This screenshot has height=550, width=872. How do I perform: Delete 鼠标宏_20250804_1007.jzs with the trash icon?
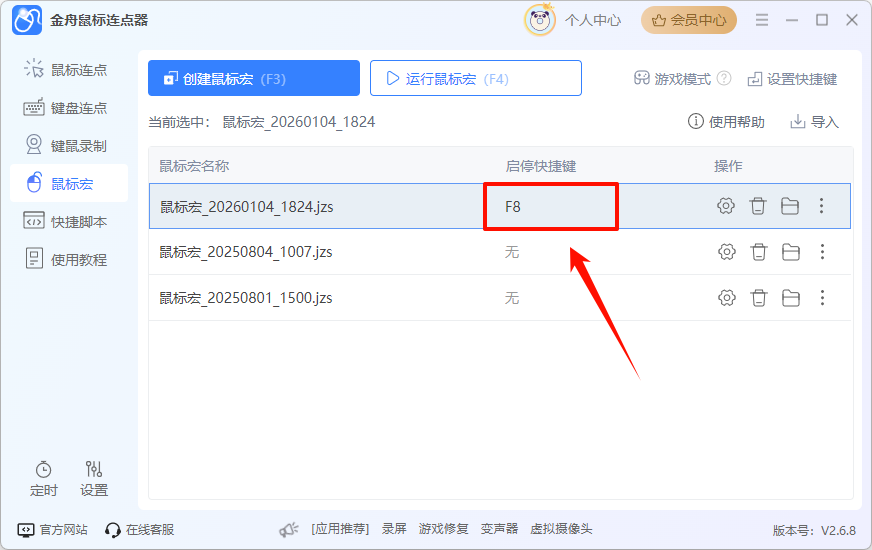tap(759, 252)
